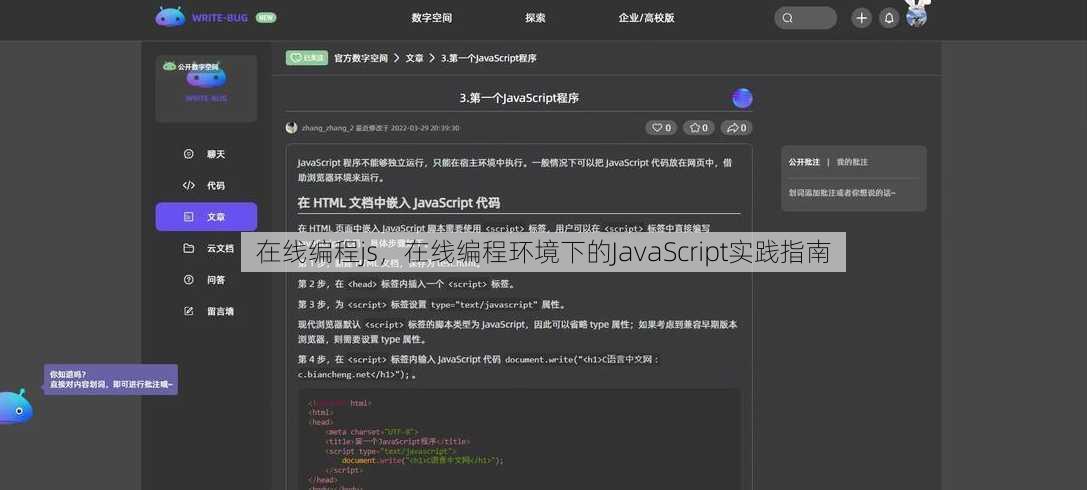Click author zhang_zhang_2 avatar

click(x=291, y=128)
